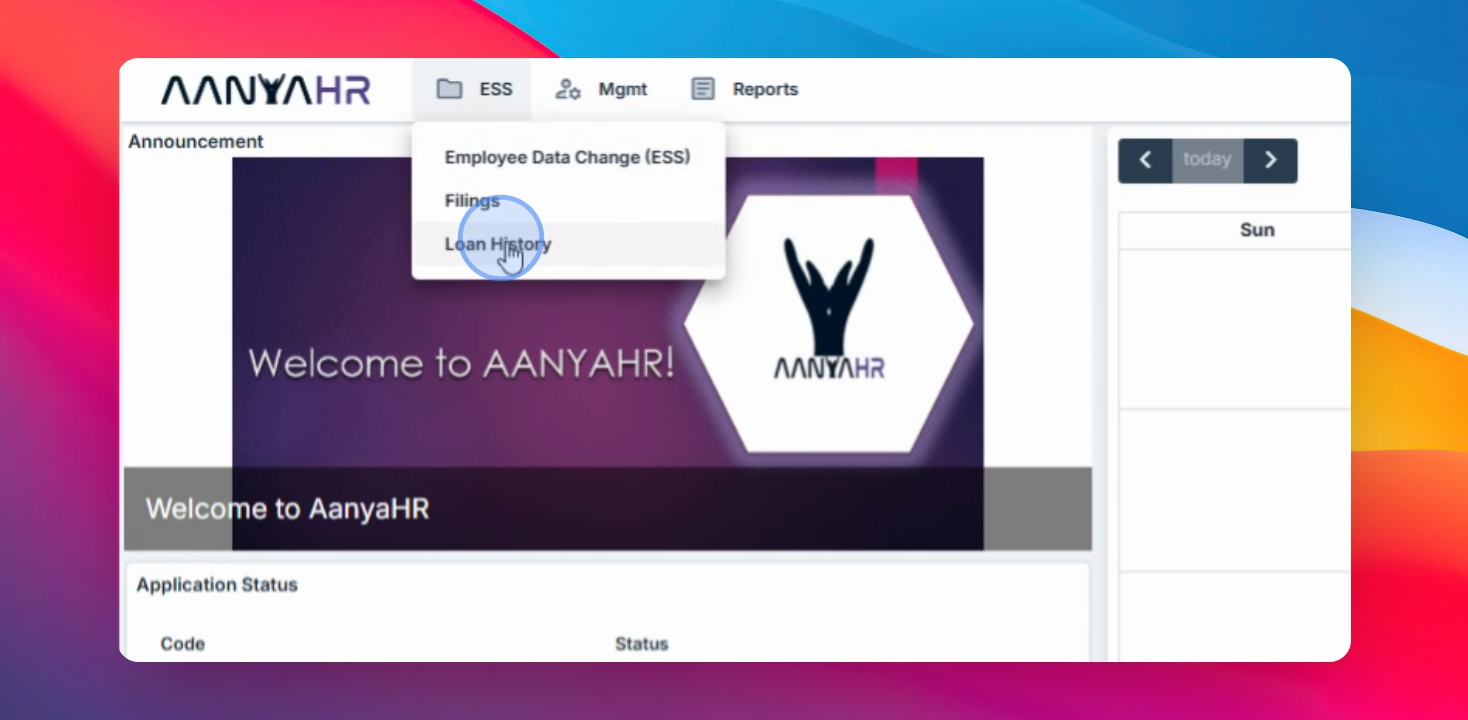
Task: Open the Mgmt menu
Action: (601, 89)
